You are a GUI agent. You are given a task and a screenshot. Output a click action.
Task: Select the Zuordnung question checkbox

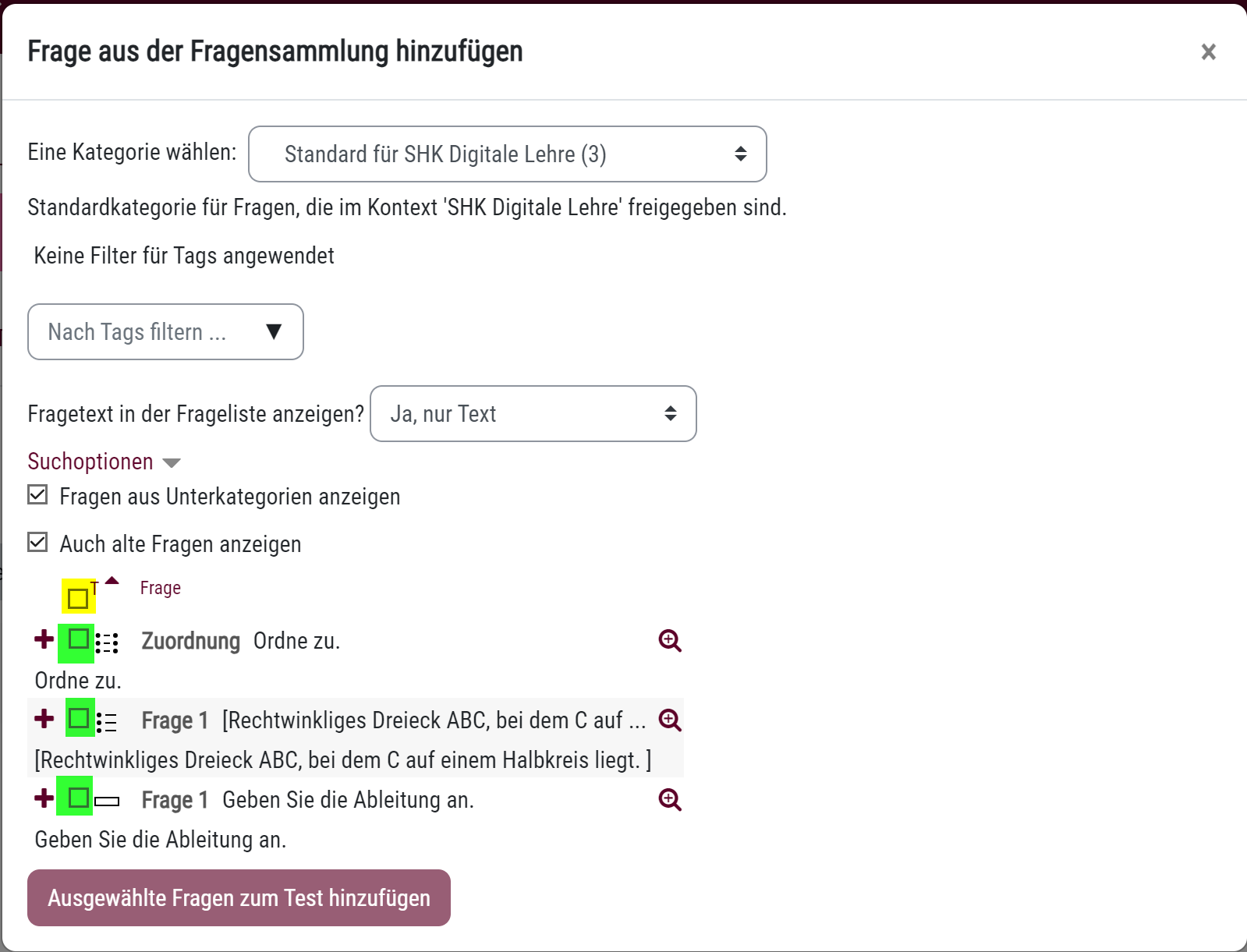(78, 640)
